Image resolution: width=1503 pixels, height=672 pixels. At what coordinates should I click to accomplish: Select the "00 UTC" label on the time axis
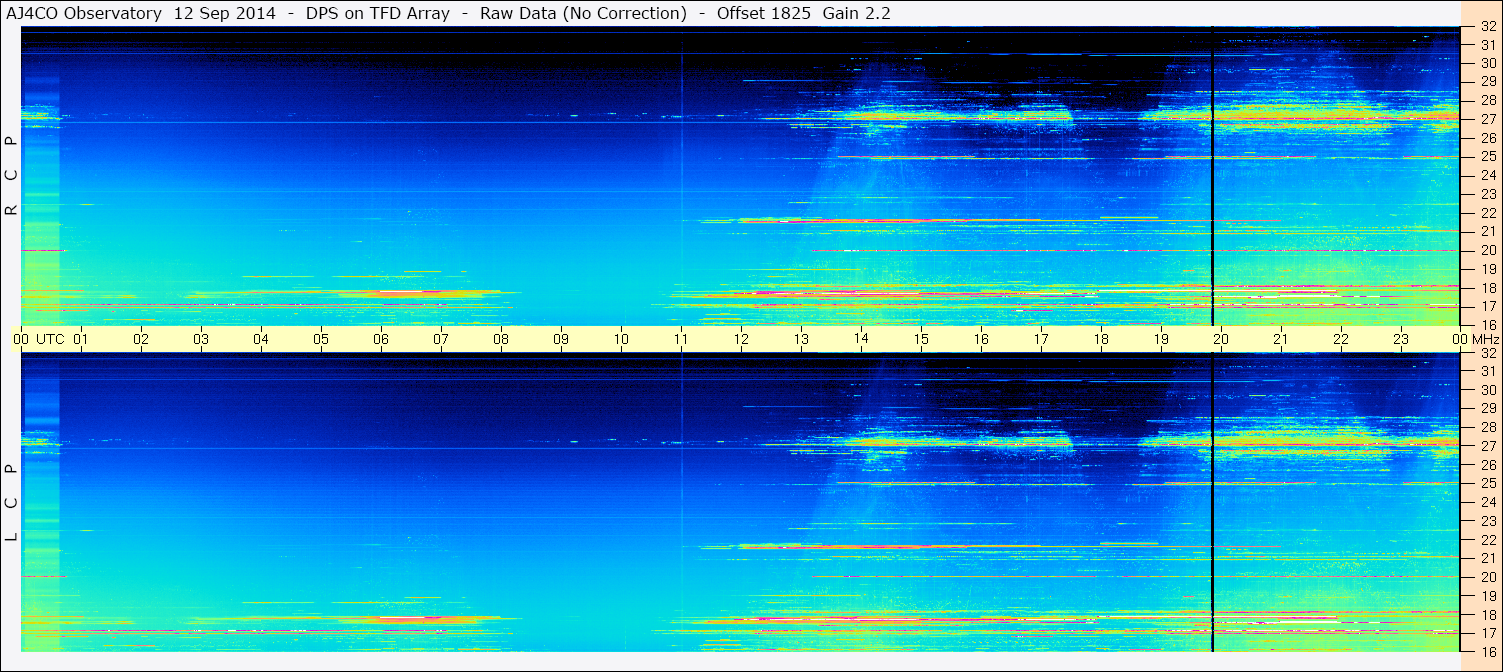click(x=40, y=339)
